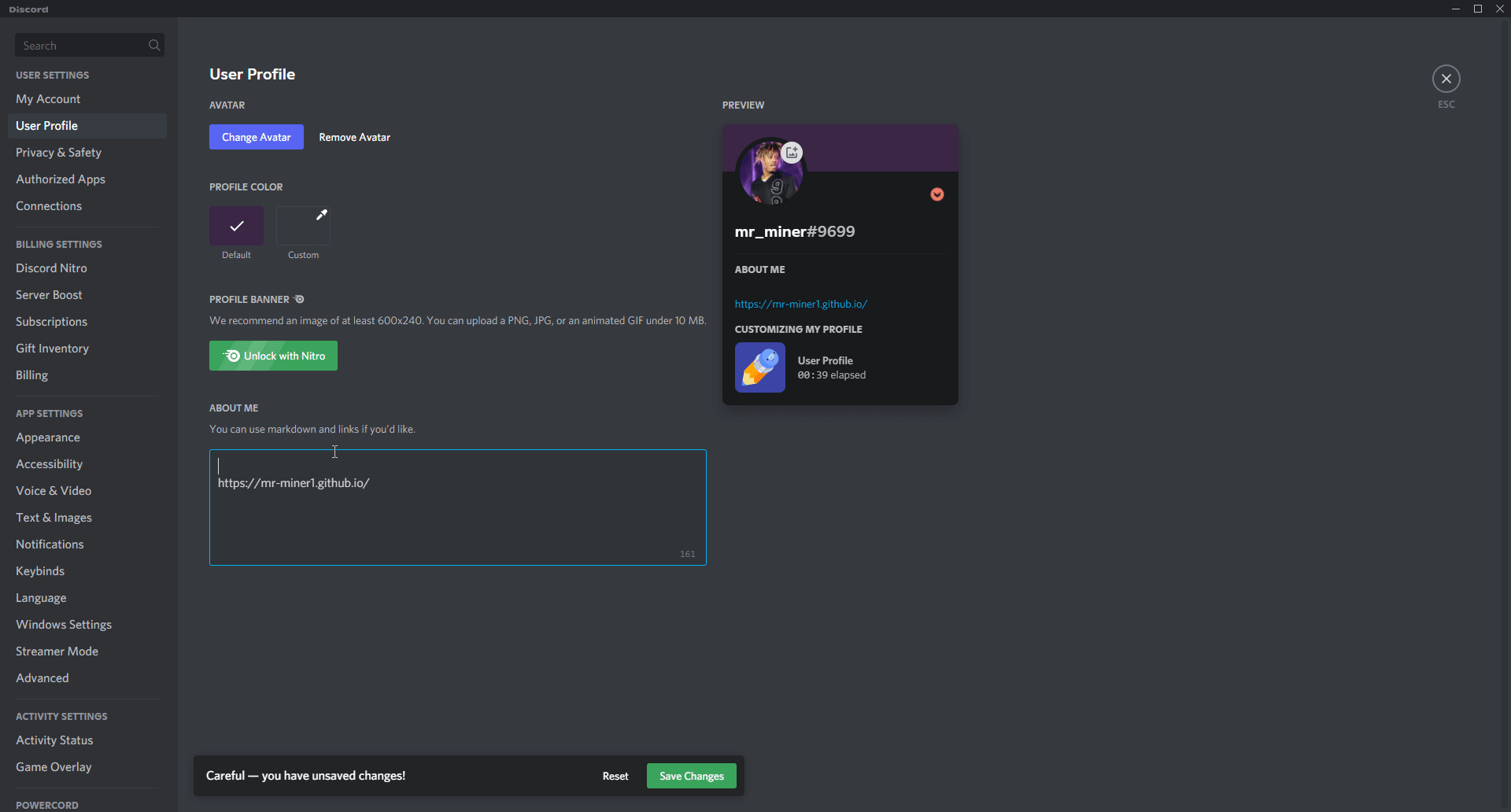1511x812 pixels.
Task: Open Keybinds settings
Action: pyautogui.click(x=87, y=571)
